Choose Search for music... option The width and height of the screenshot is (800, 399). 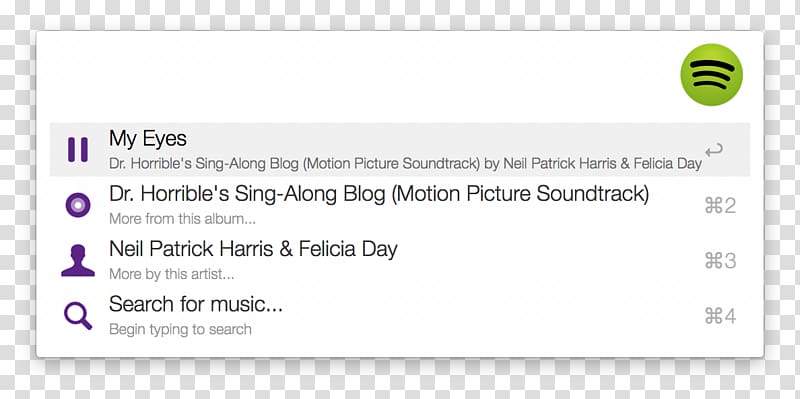pos(196,304)
